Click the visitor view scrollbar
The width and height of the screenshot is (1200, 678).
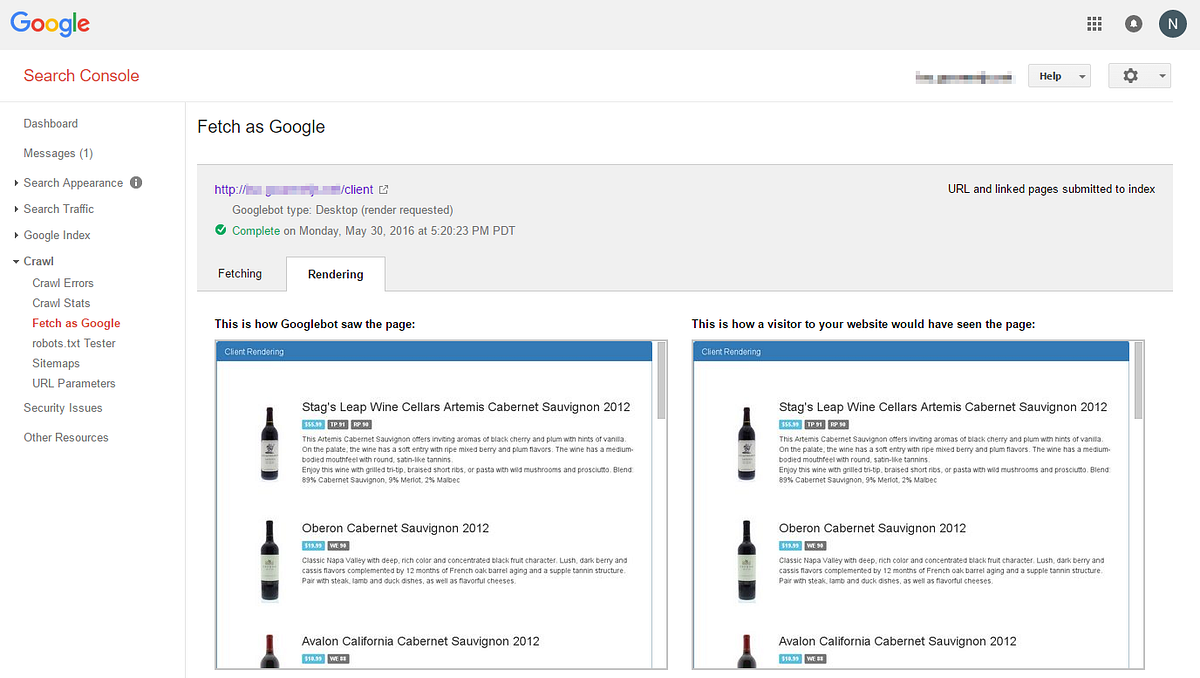point(1139,380)
